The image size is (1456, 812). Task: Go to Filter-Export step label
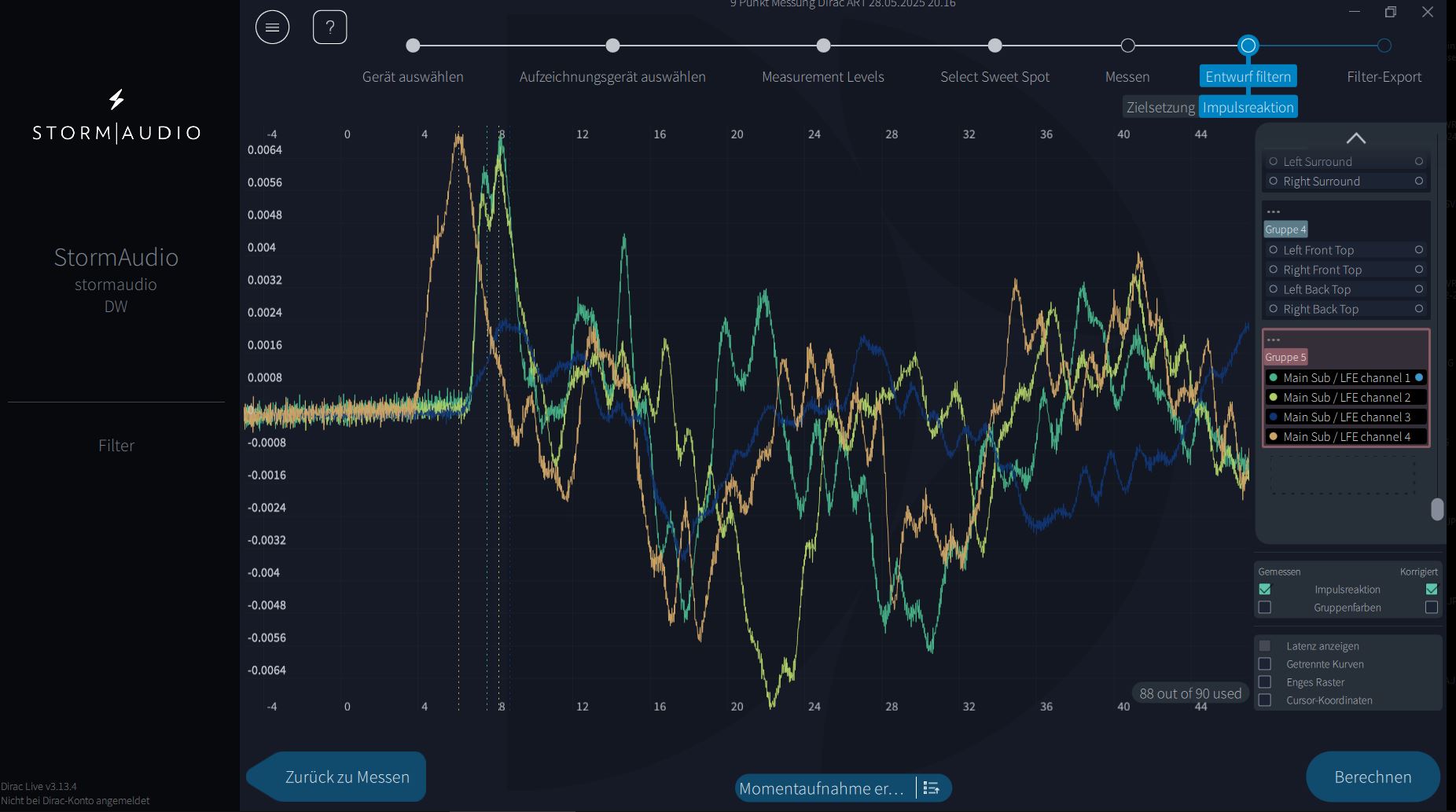click(x=1384, y=76)
